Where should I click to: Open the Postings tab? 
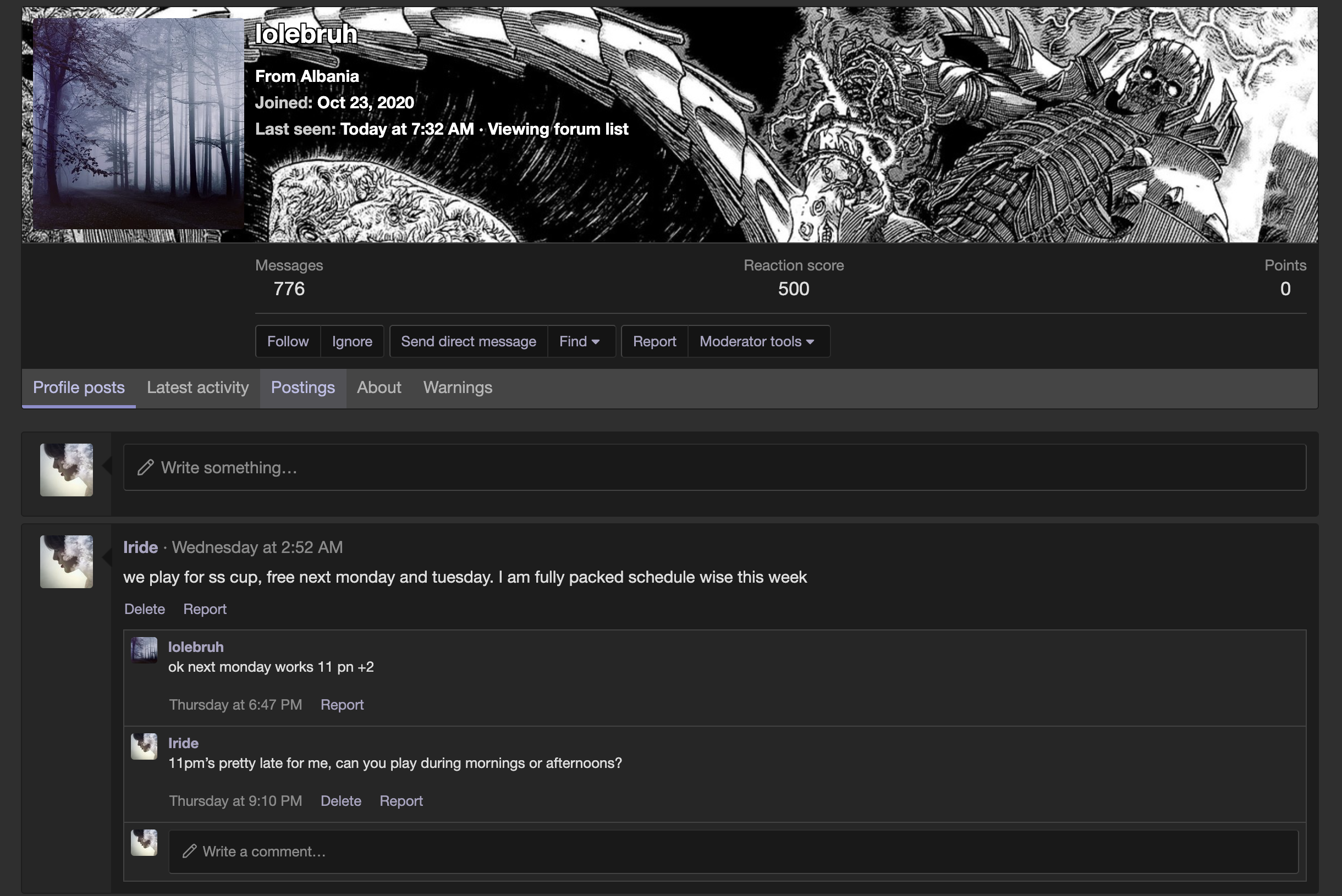click(x=303, y=388)
